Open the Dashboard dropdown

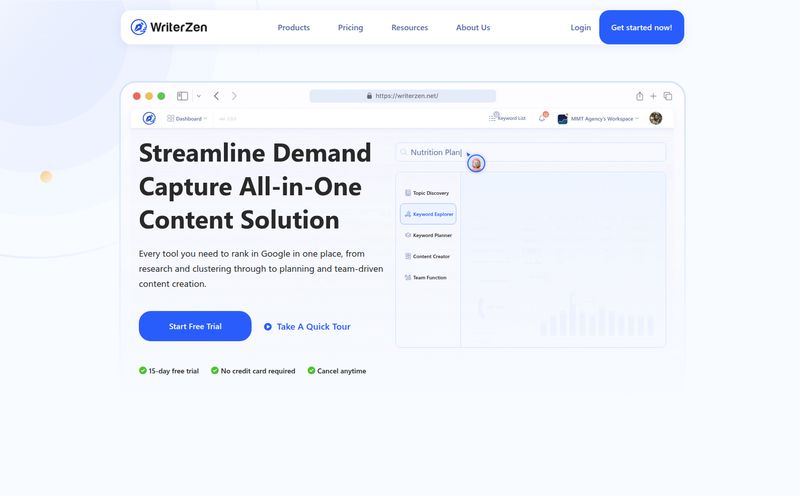coord(187,118)
